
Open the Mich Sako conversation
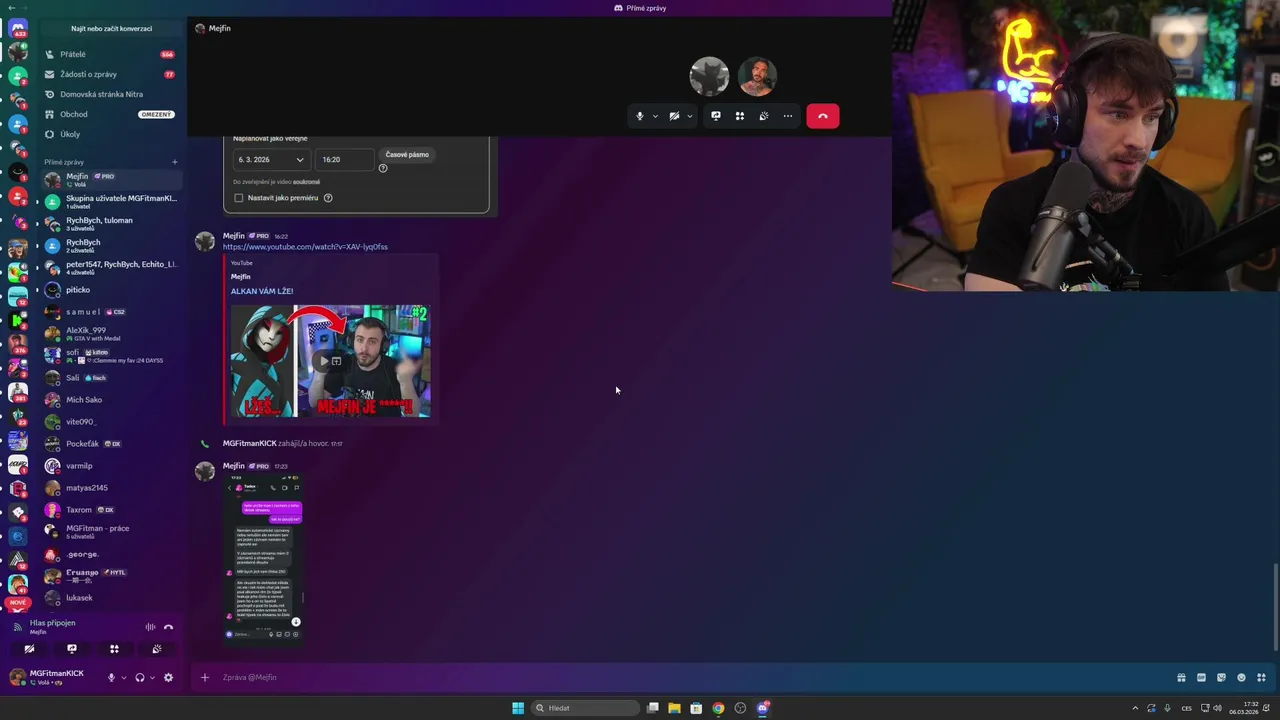[x=111, y=400]
